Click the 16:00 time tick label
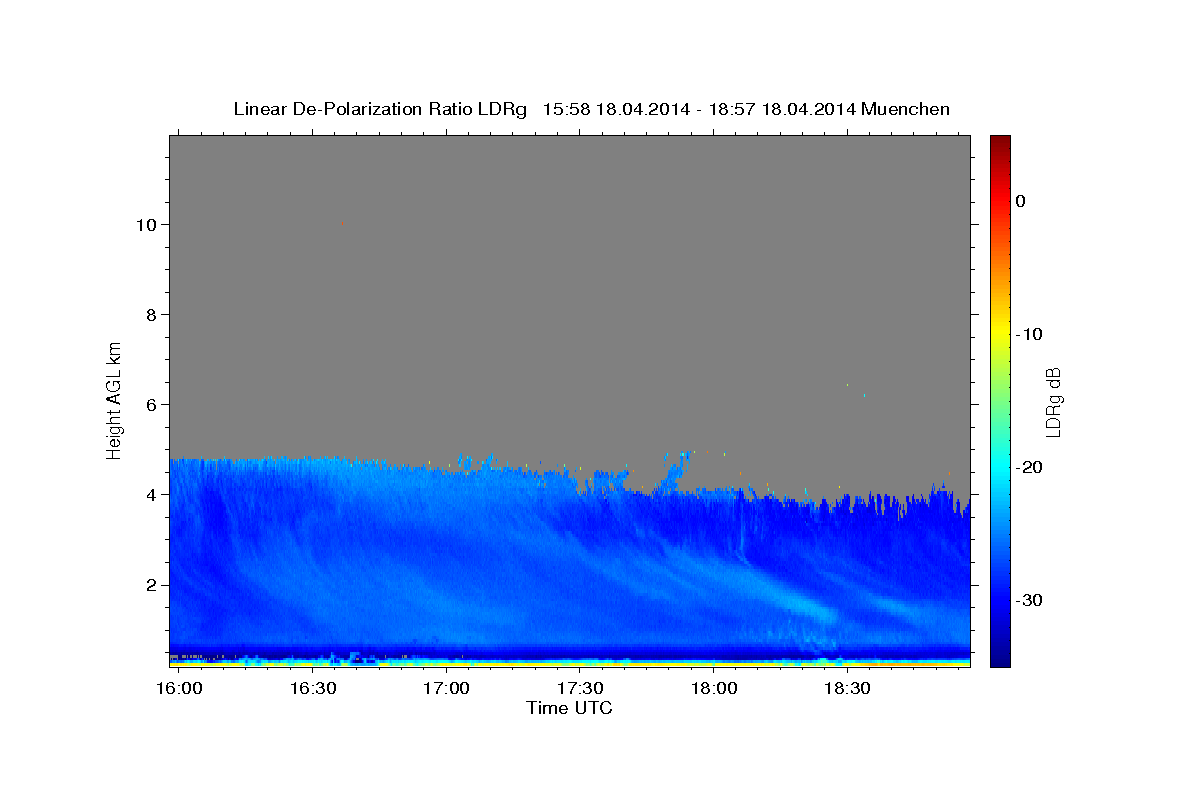Image resolution: width=1200 pixels, height=800 pixels. pos(179,689)
